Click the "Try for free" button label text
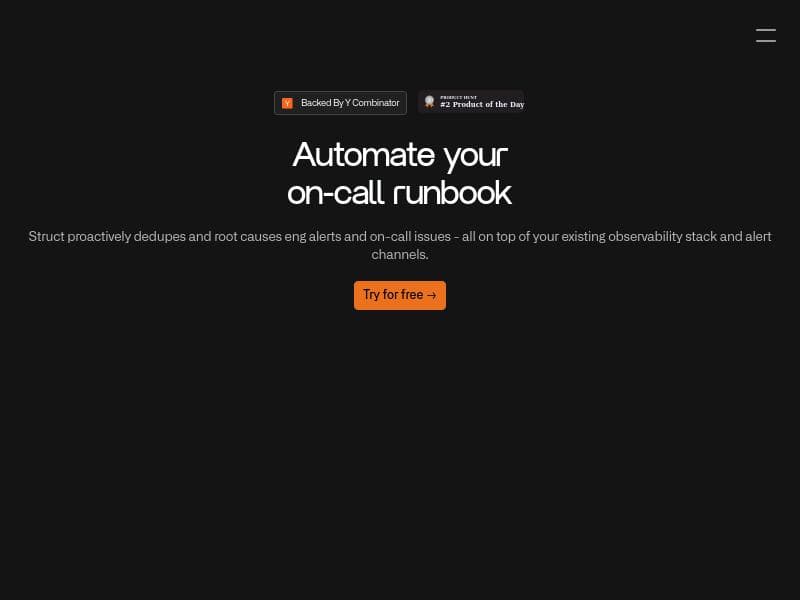 pos(393,295)
